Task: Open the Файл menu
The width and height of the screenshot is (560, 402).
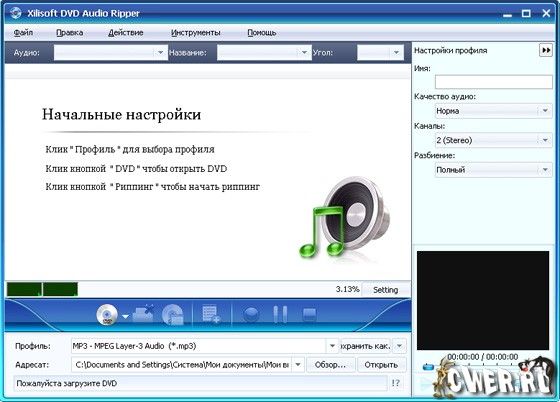Action: click(23, 32)
